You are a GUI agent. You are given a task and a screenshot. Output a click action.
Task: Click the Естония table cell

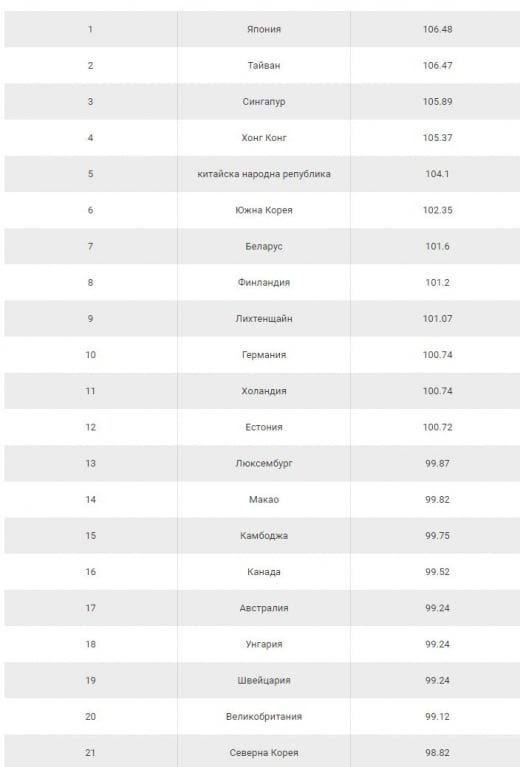(264, 427)
